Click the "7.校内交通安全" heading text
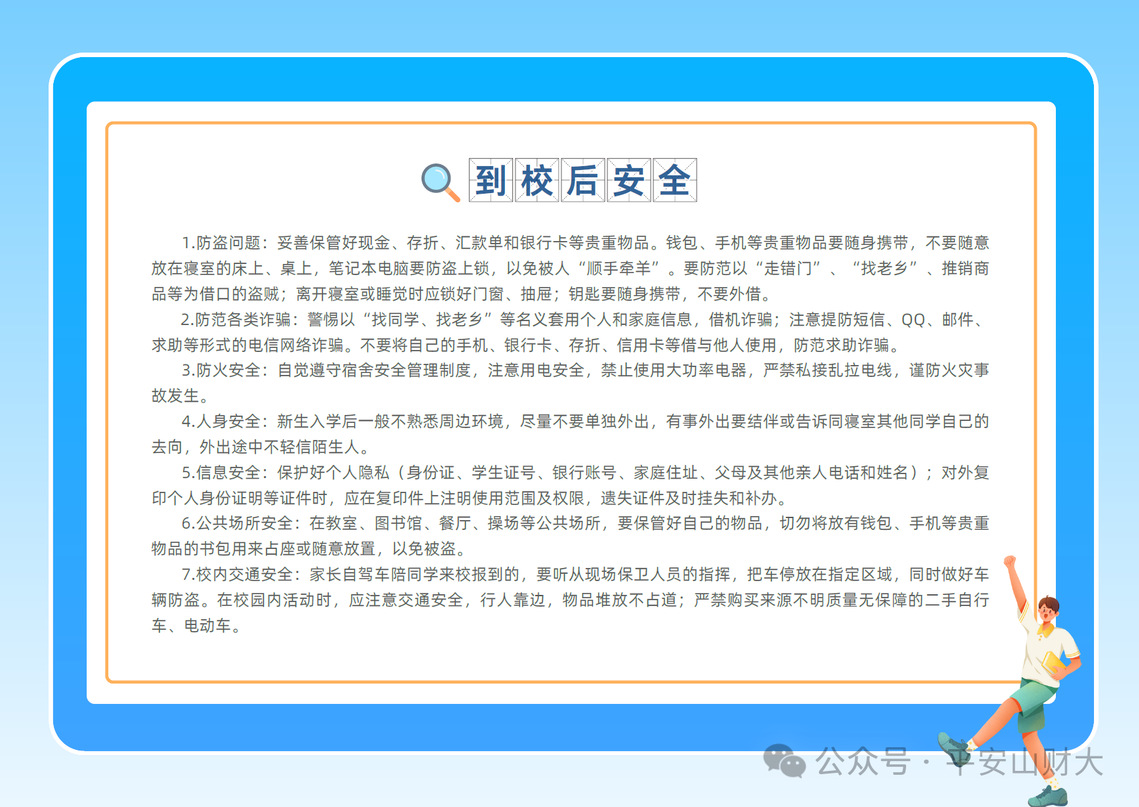Viewport: 1139px width, 807px height. [235, 574]
